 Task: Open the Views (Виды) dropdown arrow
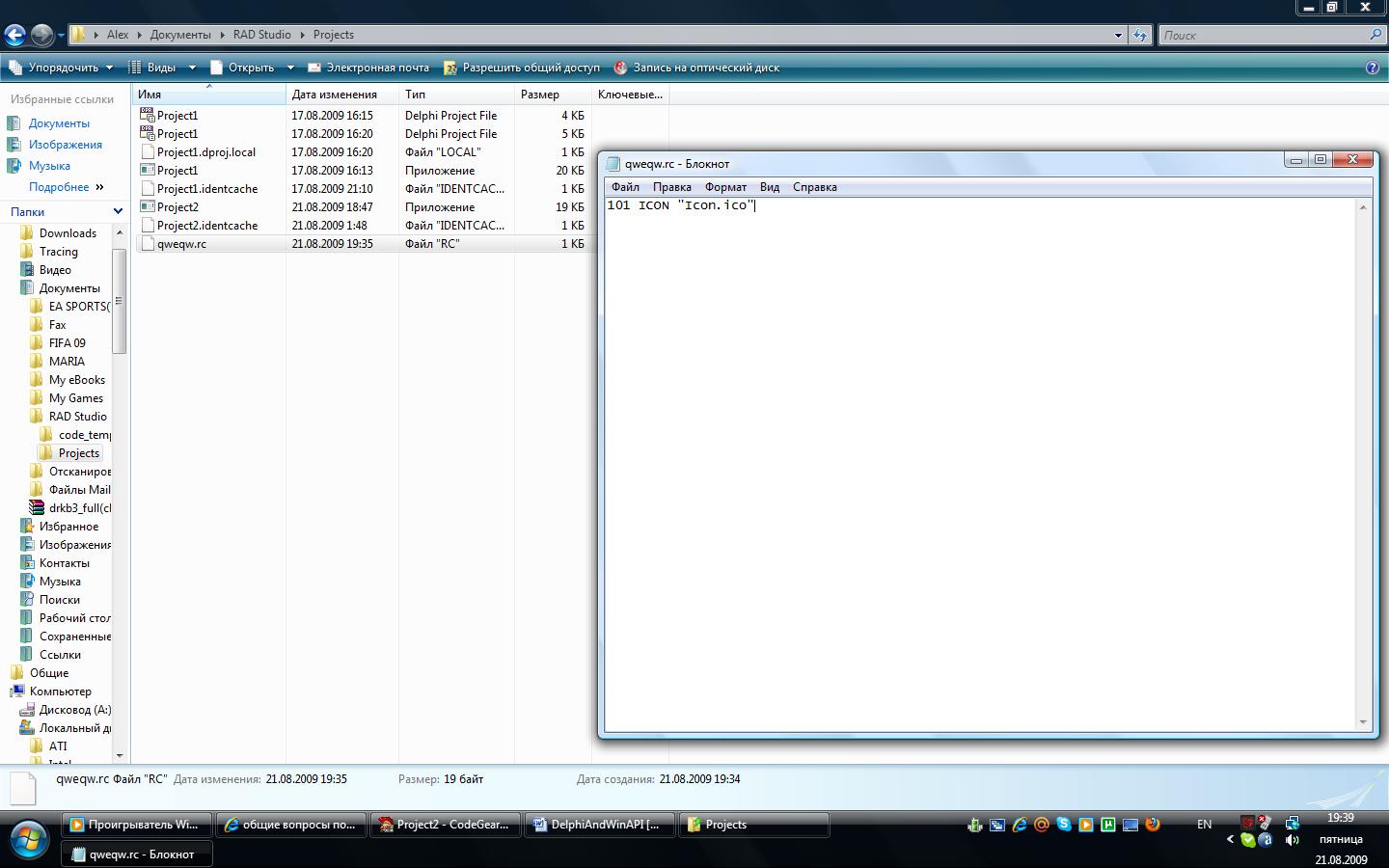pyautogui.click(x=192, y=68)
